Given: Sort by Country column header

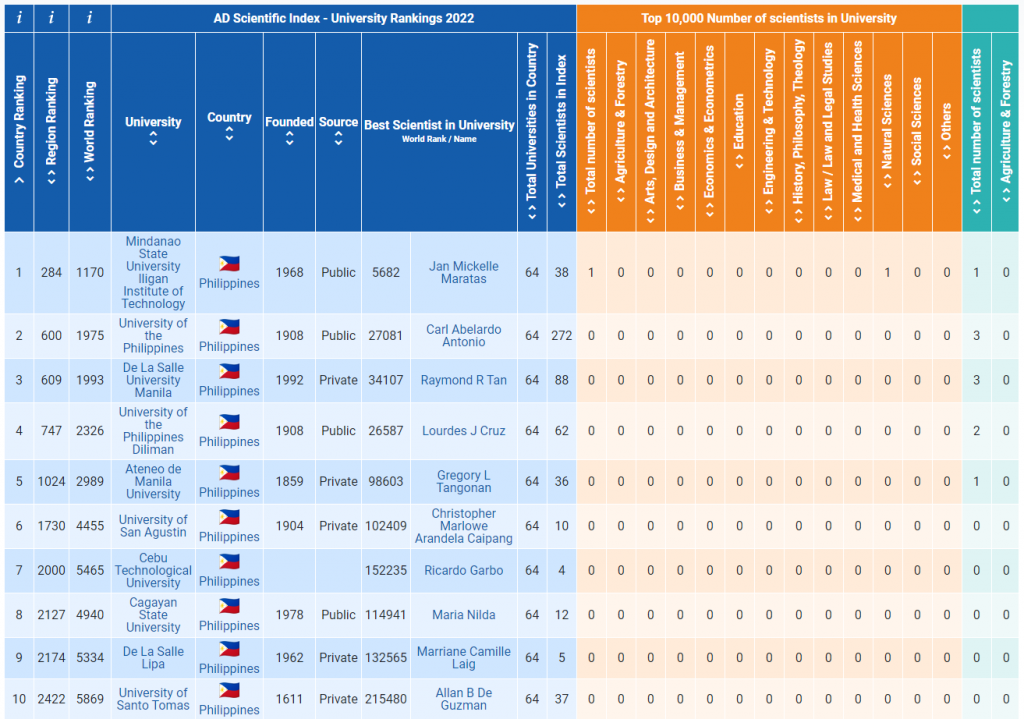Looking at the screenshot, I should (229, 134).
